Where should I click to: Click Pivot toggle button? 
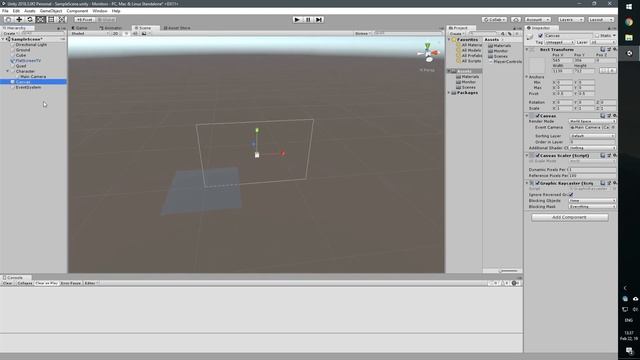point(84,20)
